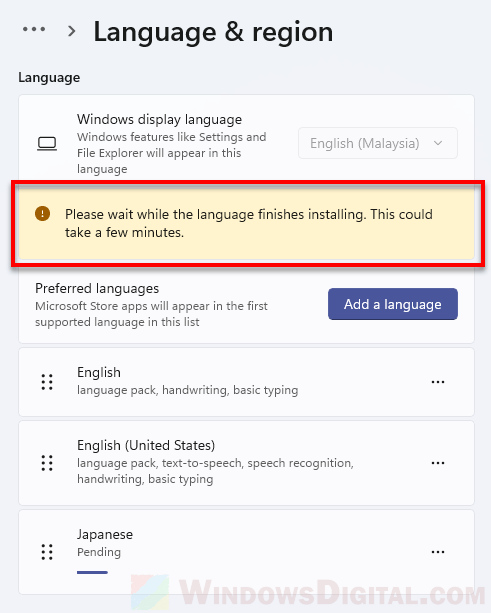Click the Windows features like Settings description
Viewport: 491px width, 613px height.
172,153
